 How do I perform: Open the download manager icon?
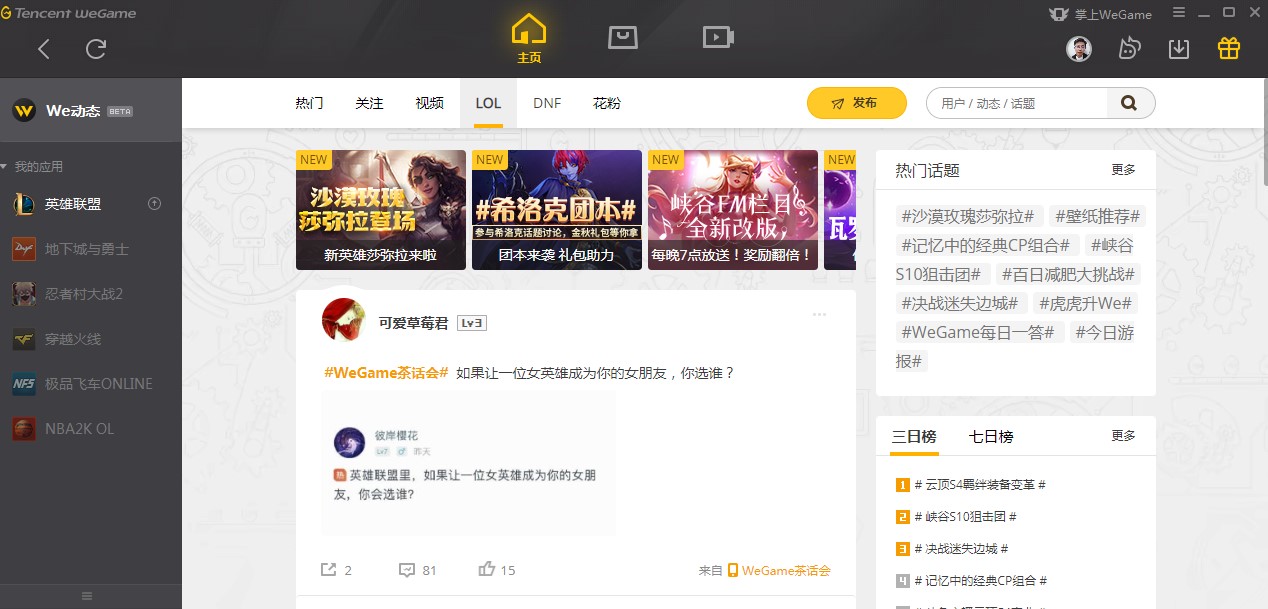tap(1179, 48)
